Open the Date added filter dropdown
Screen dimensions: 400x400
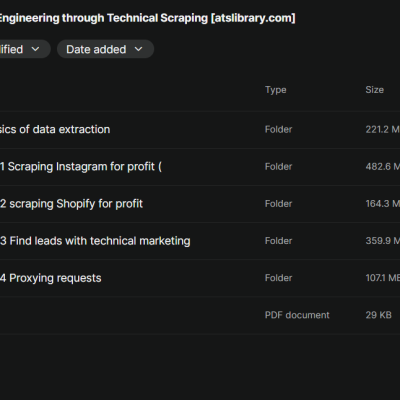tap(105, 49)
